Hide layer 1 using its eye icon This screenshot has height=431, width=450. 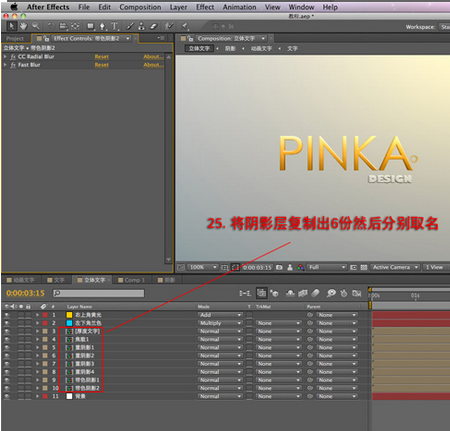coord(7,315)
